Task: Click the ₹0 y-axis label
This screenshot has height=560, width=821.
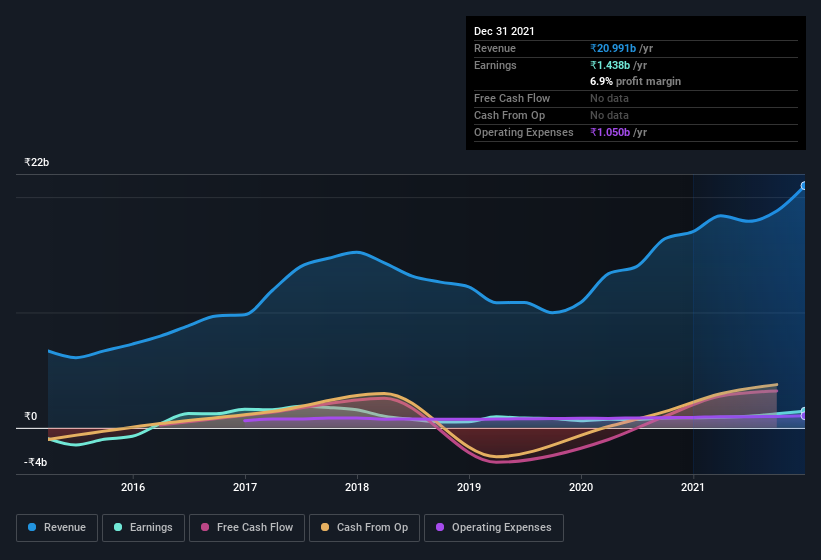Action: 31,417
